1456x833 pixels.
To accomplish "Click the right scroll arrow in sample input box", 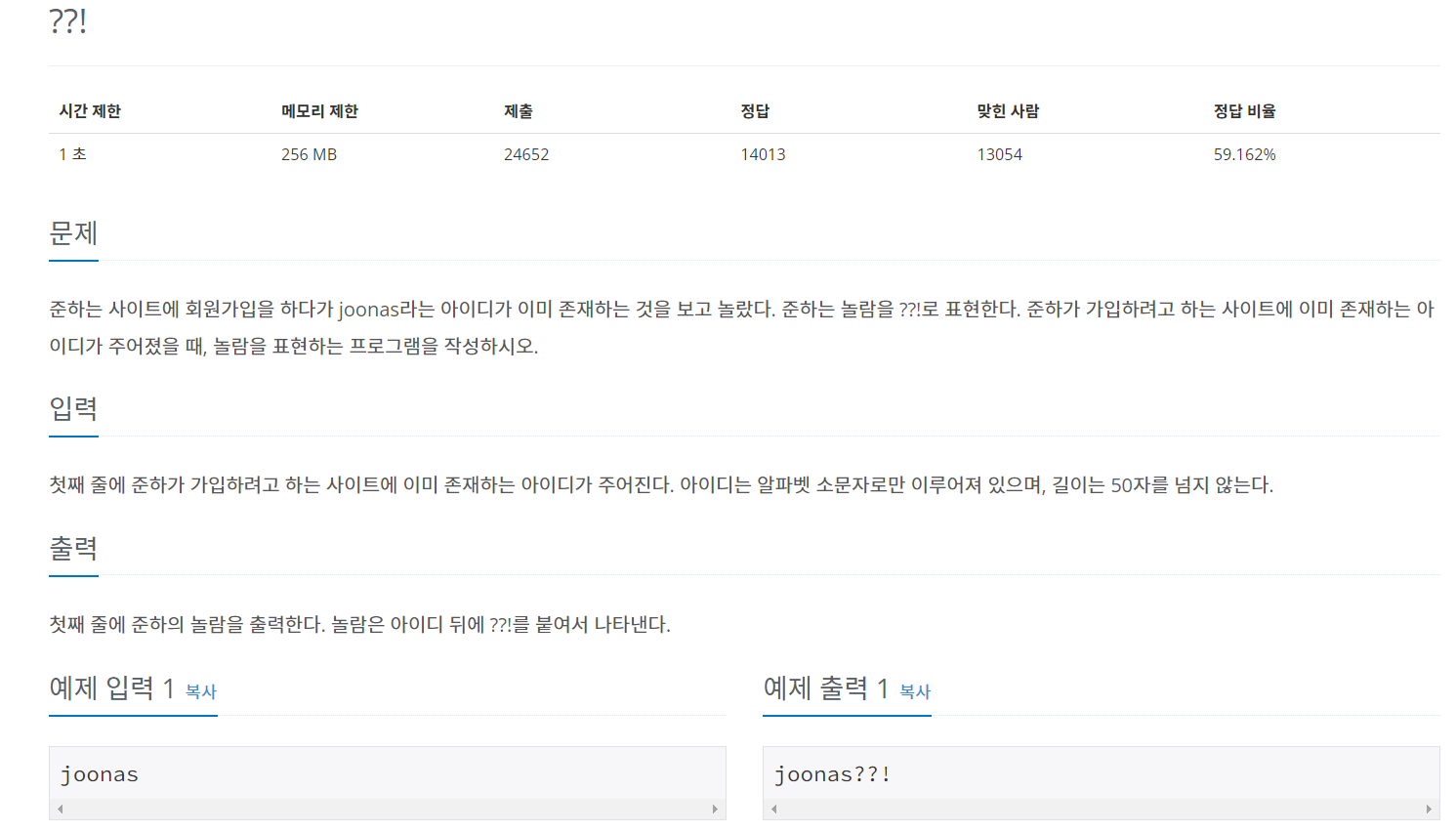I will [x=715, y=809].
